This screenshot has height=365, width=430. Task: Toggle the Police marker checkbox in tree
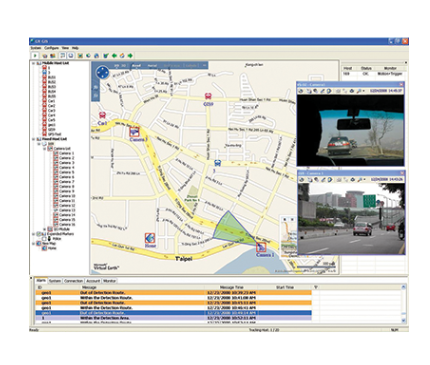point(44,239)
